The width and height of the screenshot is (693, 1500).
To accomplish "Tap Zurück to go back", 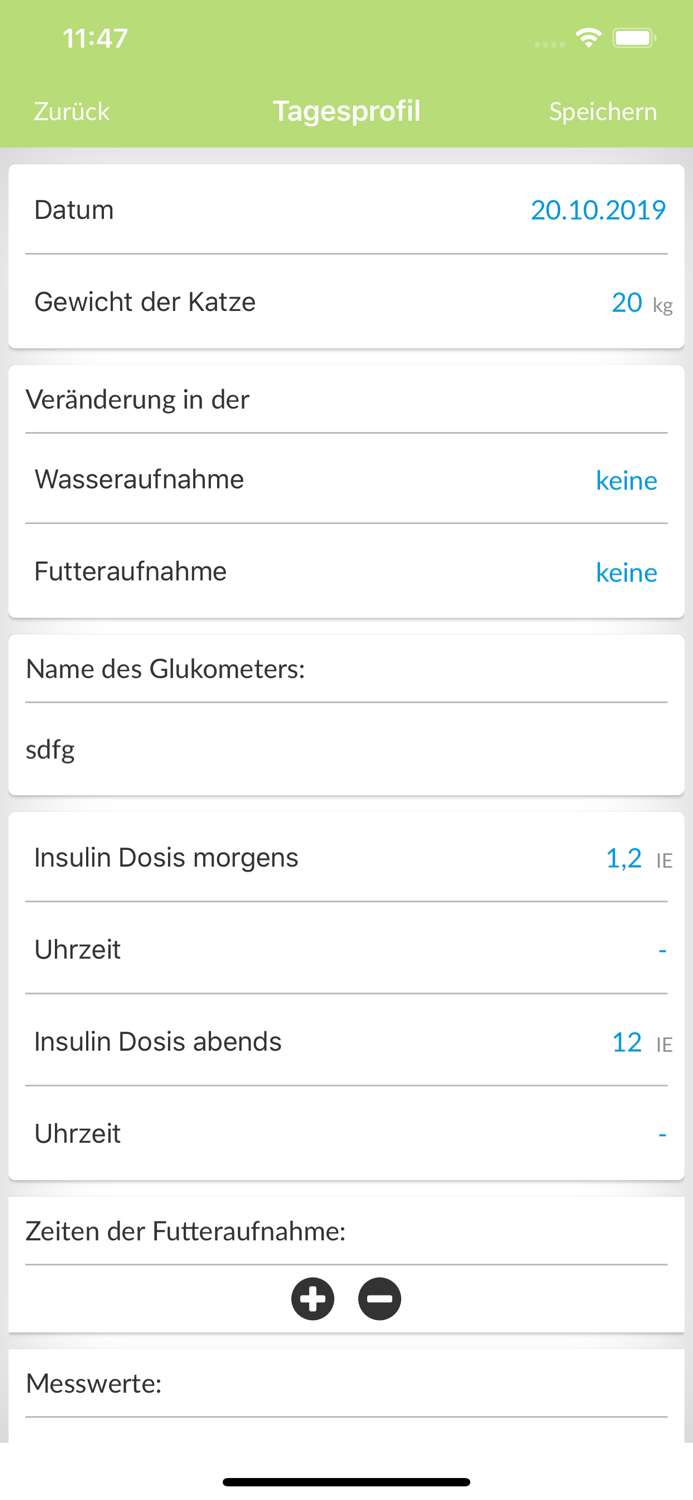I will coord(71,112).
